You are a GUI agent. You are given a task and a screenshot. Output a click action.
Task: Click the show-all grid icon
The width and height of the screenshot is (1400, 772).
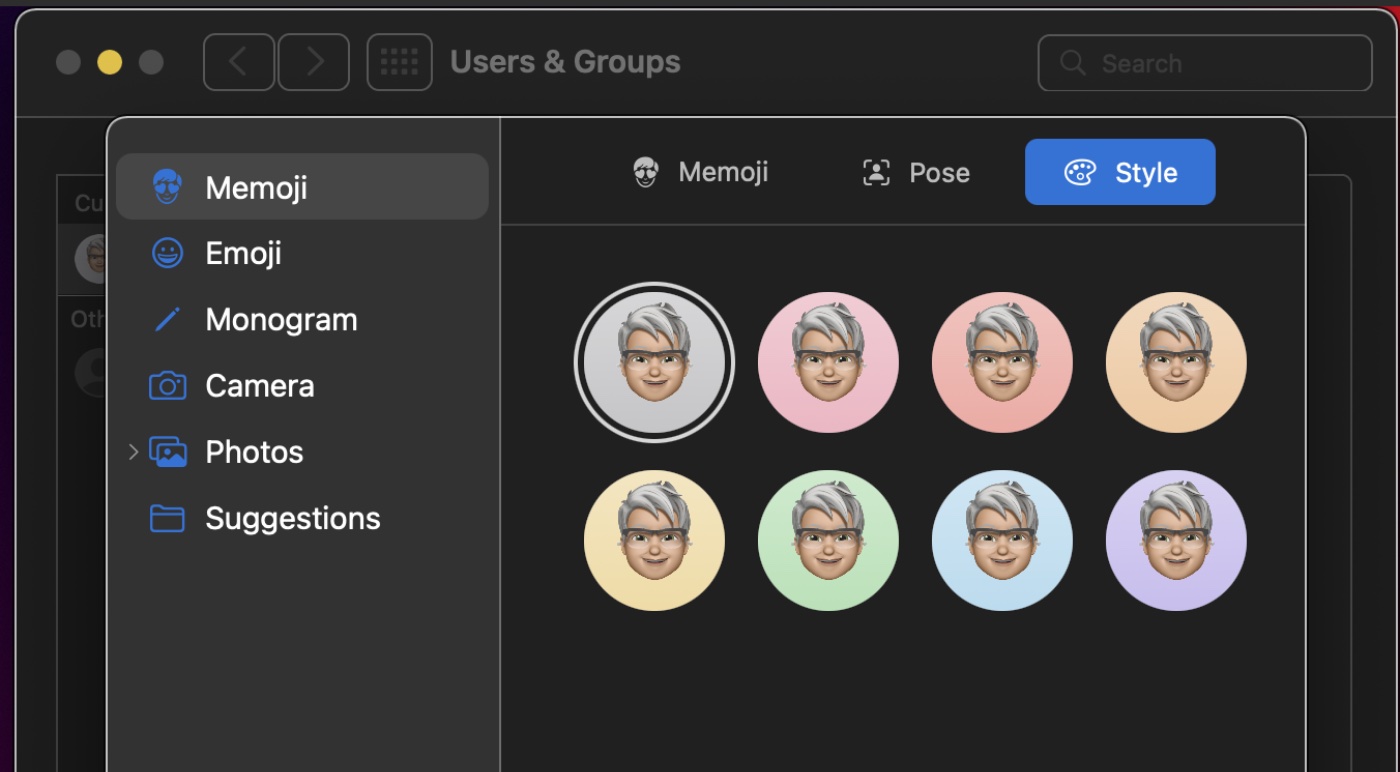pos(400,62)
